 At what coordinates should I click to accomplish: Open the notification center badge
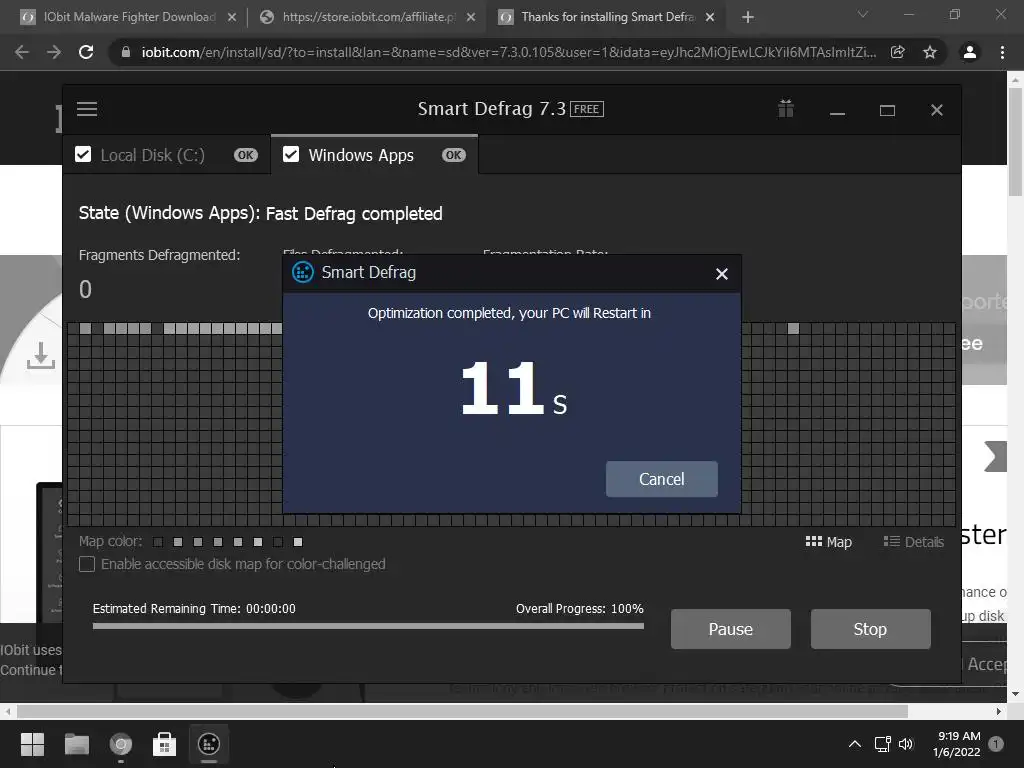point(996,744)
